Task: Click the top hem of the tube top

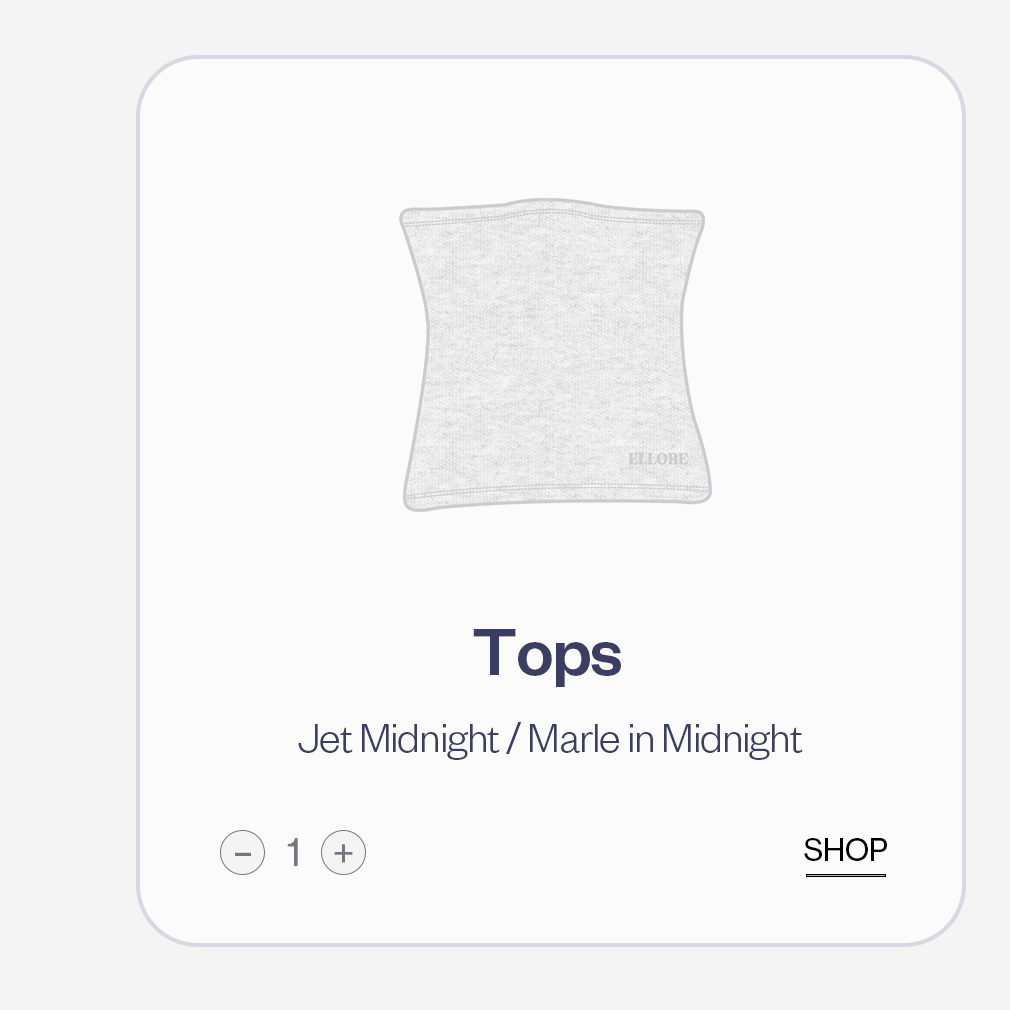Action: (552, 212)
